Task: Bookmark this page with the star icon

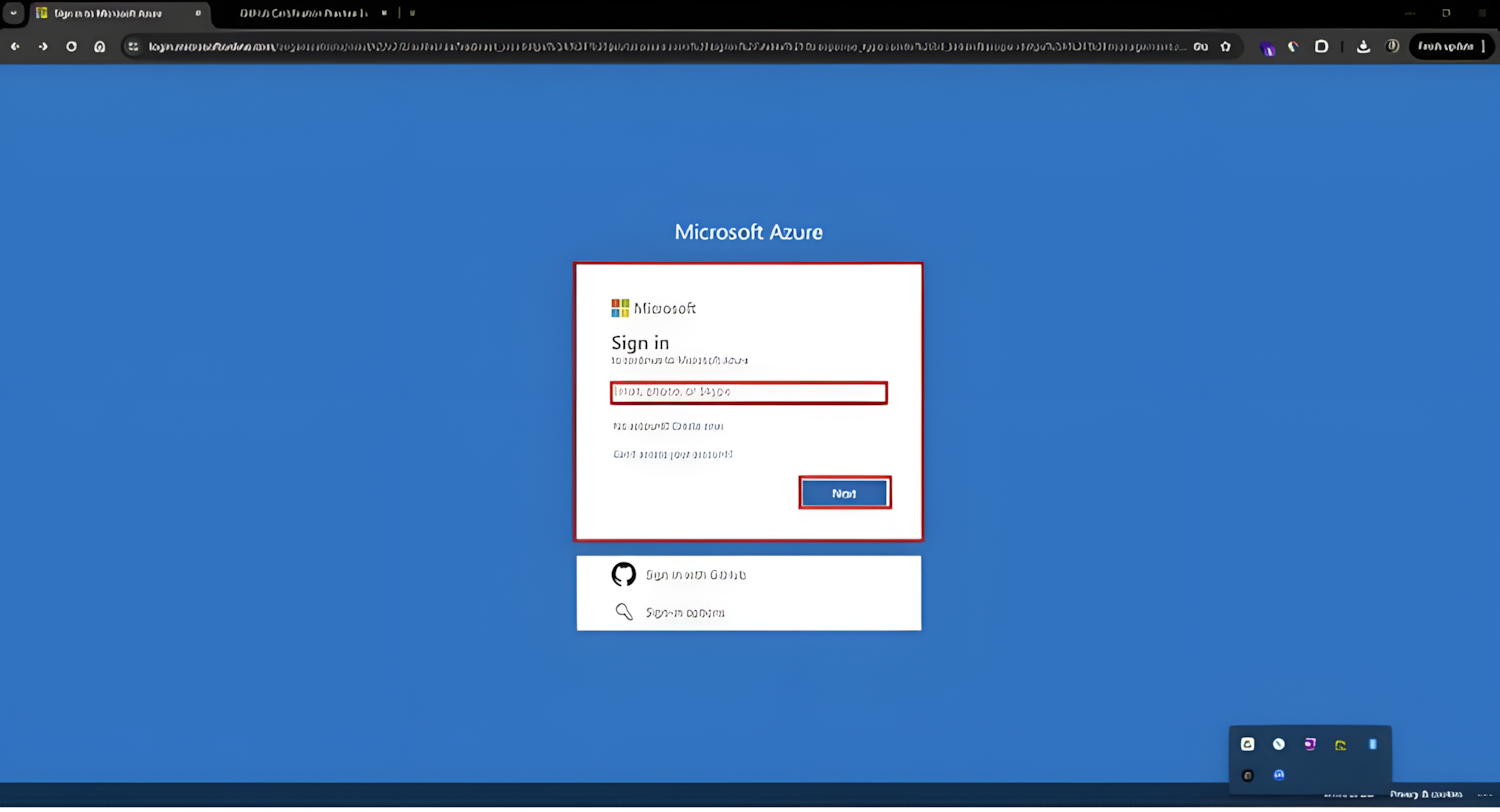Action: (x=1225, y=46)
